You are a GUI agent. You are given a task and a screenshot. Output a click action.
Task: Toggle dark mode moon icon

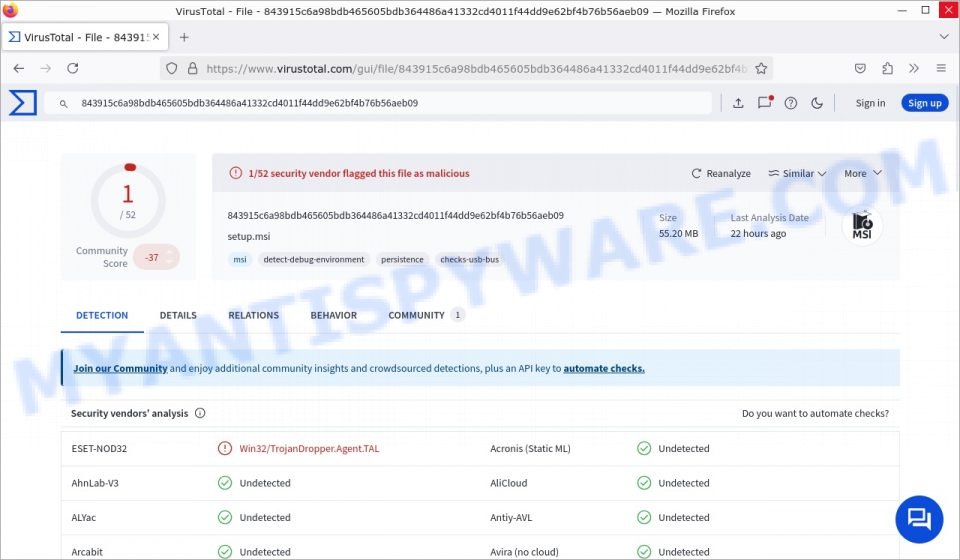click(817, 103)
